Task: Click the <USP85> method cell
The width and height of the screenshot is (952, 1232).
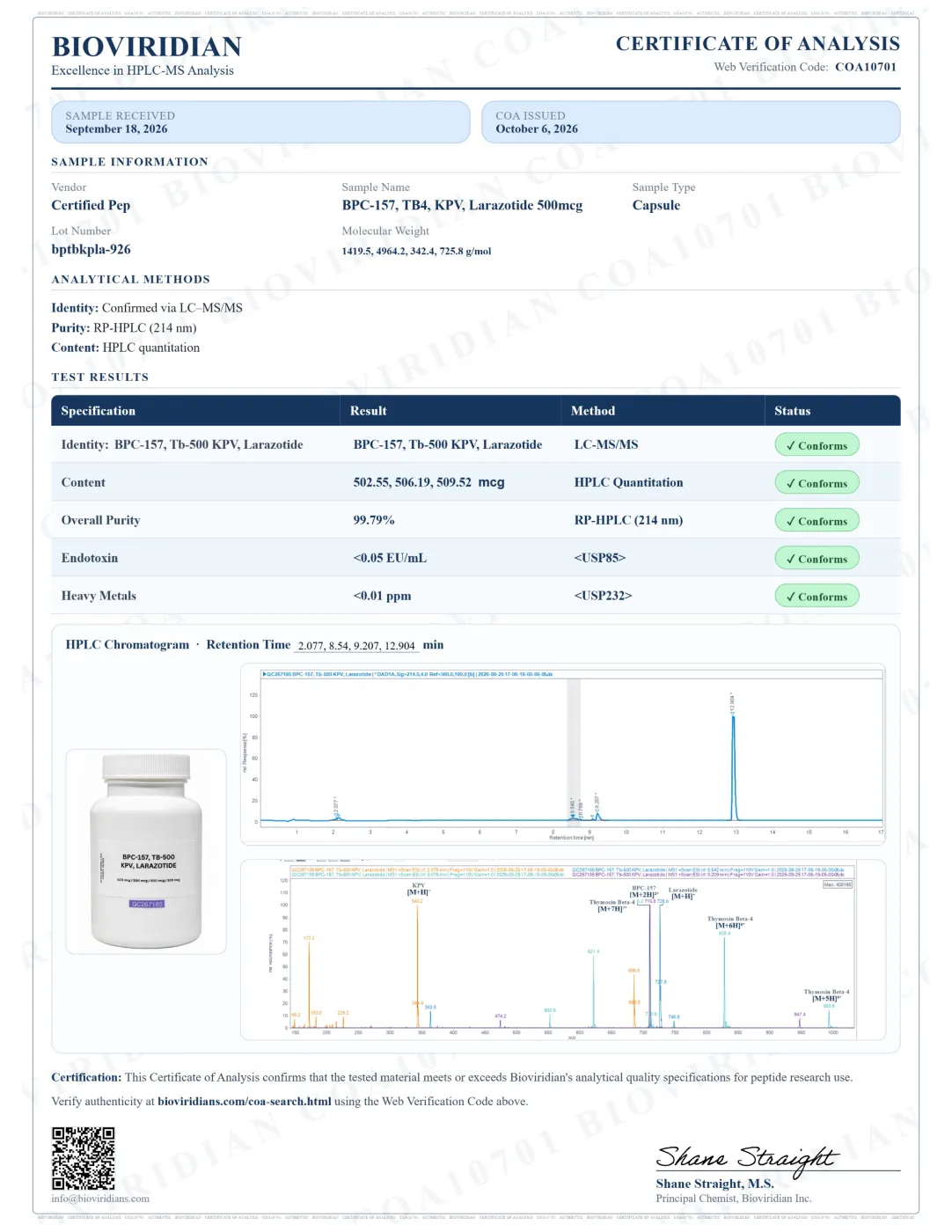Action: tap(600, 559)
